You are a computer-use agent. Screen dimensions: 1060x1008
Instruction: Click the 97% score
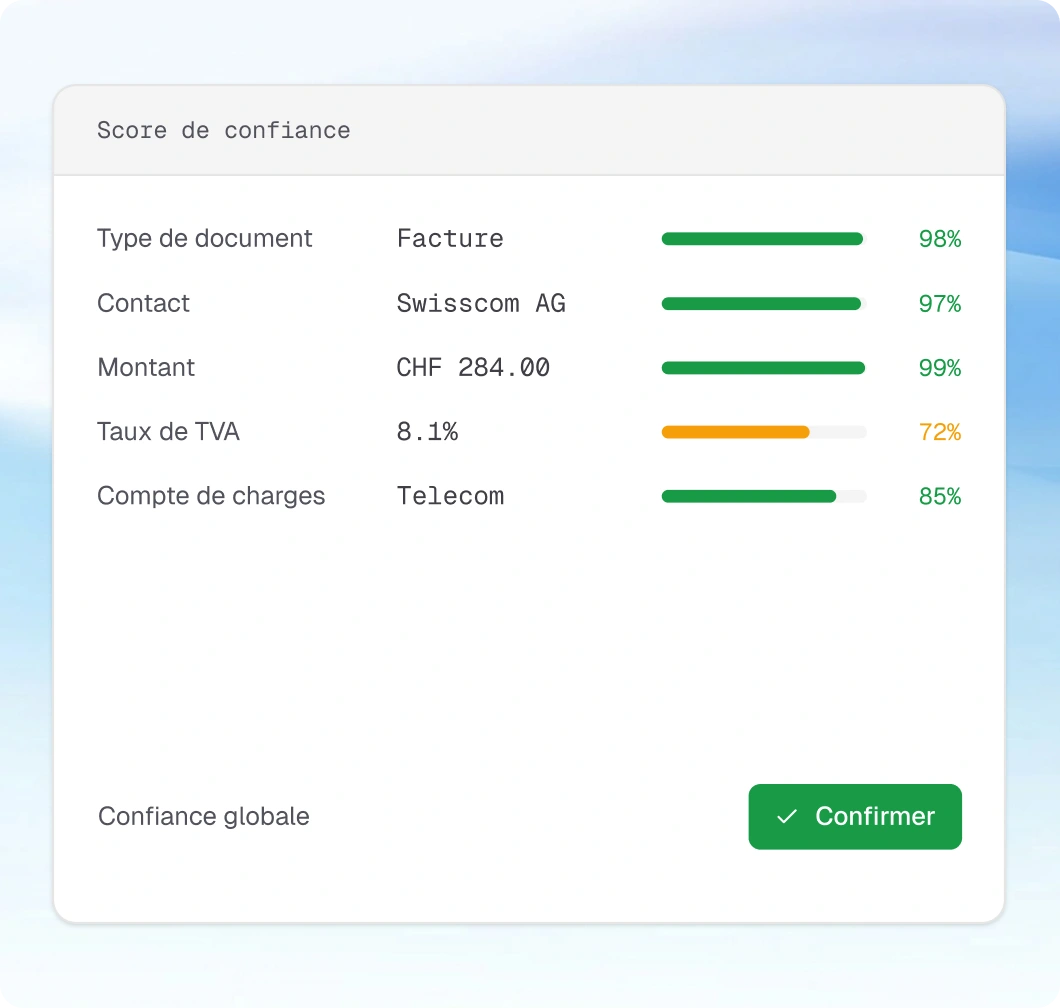(940, 304)
